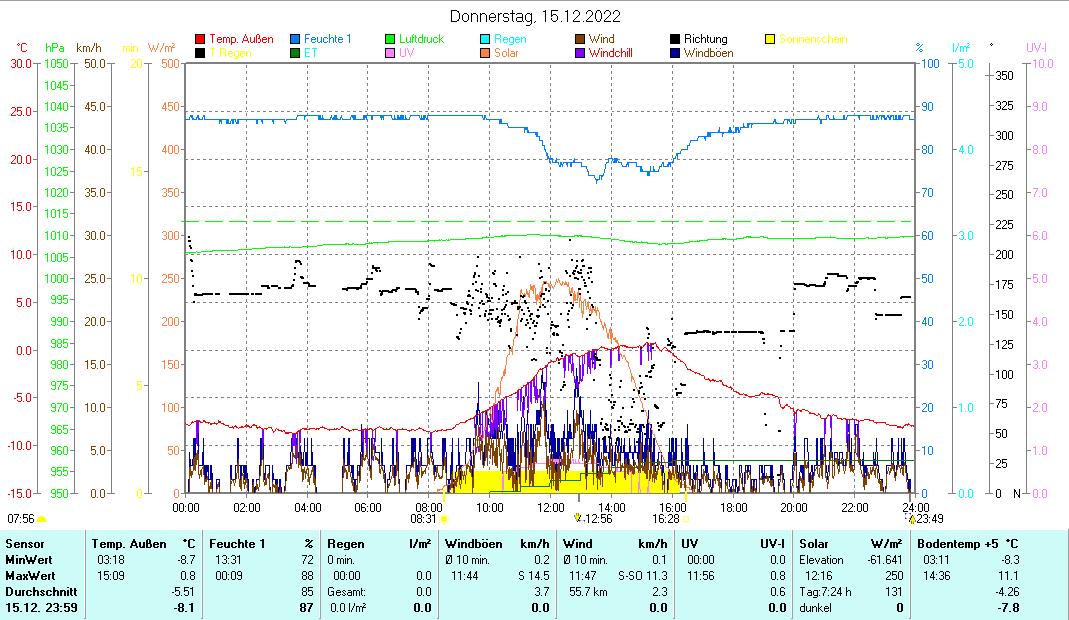The image size is (1069, 620).
Task: Click the sunrise marker next to 08:31
Action: pos(444,519)
